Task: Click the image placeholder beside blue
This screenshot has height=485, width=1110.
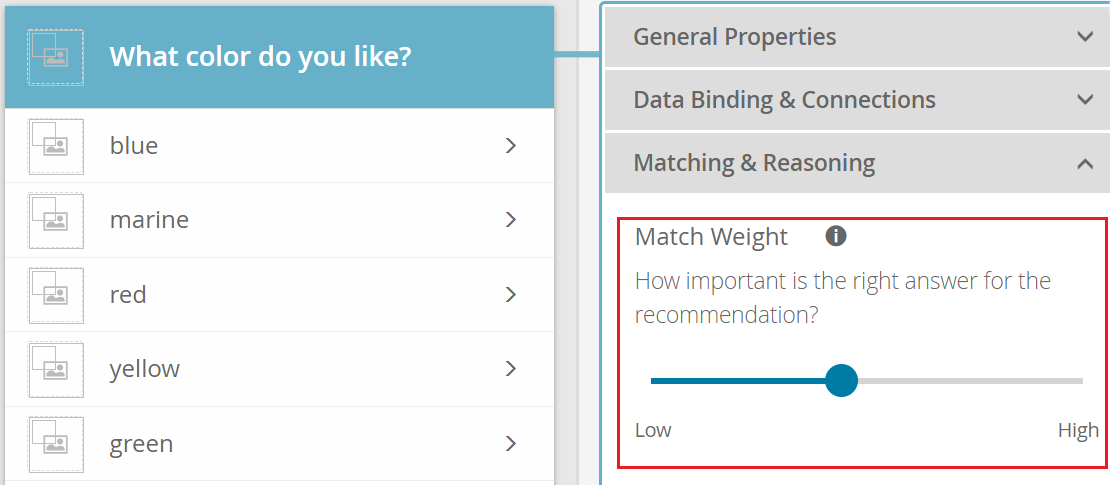Action: click(56, 146)
